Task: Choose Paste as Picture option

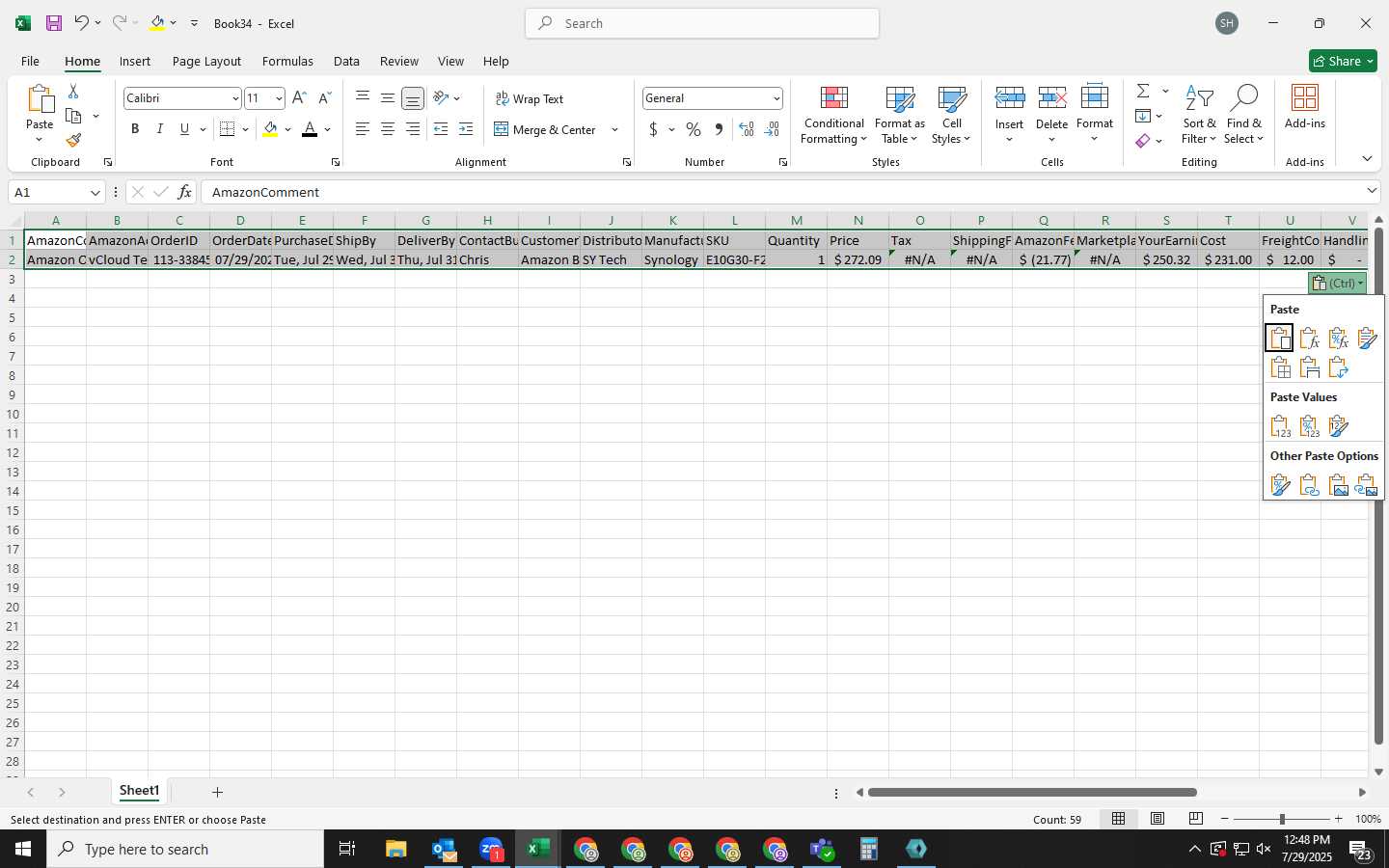Action: [1338, 485]
